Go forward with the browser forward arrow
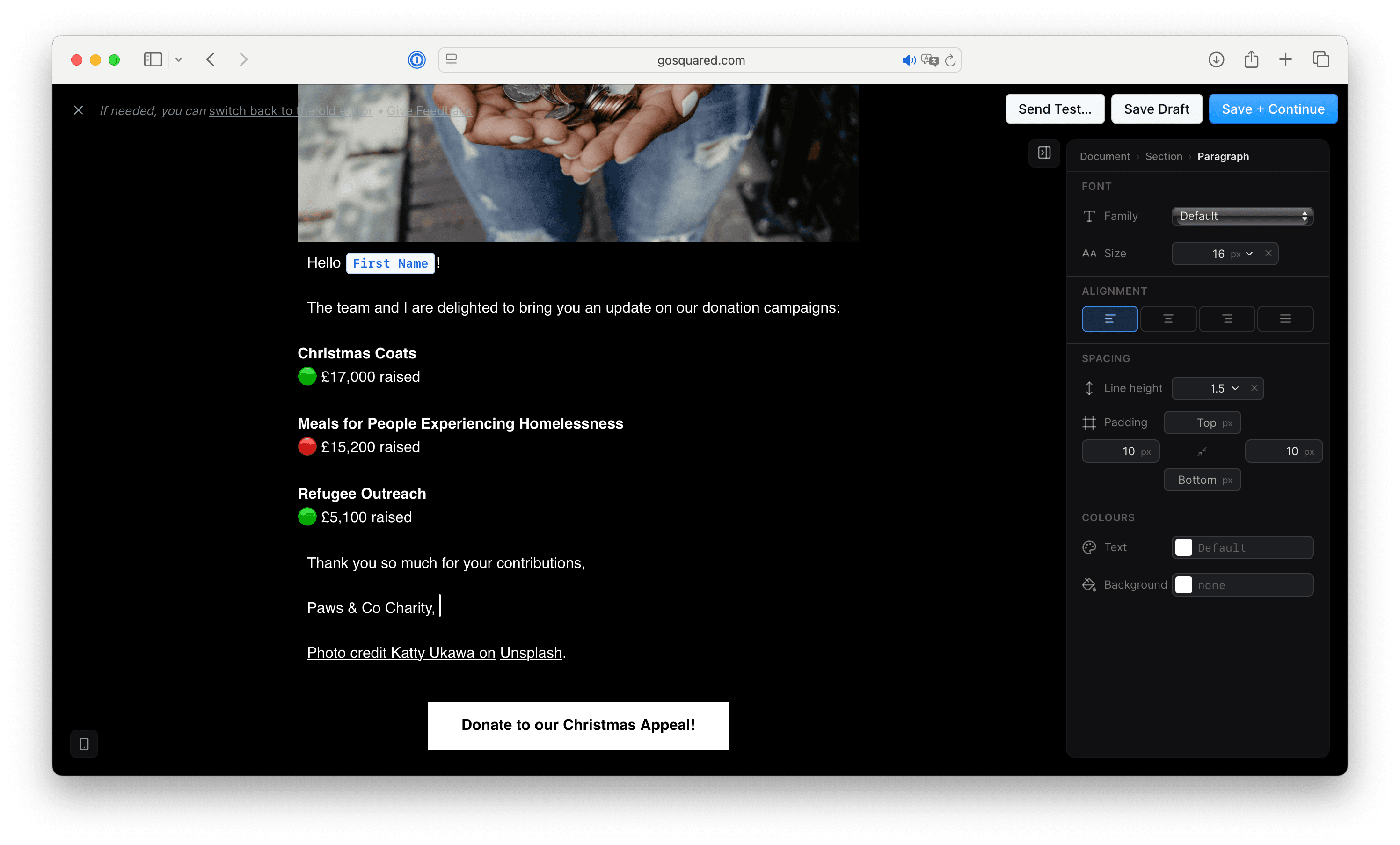 pos(243,60)
